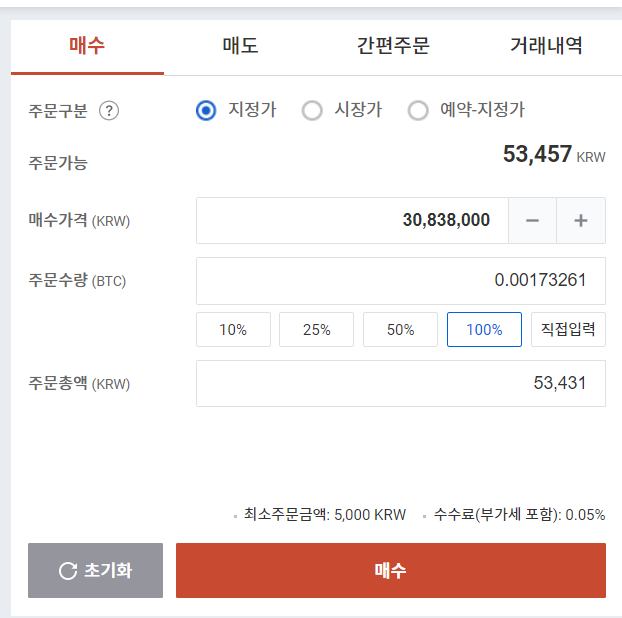622x618 pixels.
Task: Increase the price with the plus button
Action: [581, 221]
